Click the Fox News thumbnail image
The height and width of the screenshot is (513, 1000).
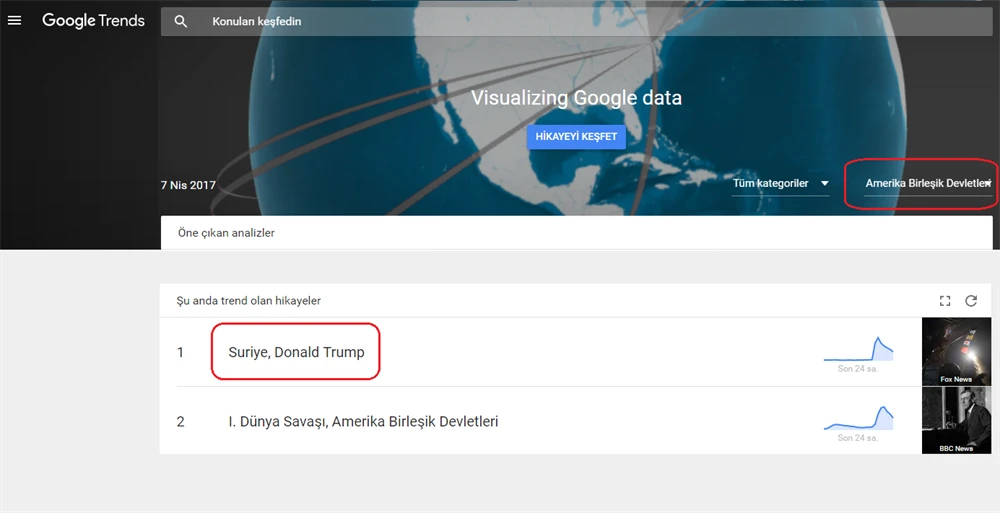click(x=956, y=351)
